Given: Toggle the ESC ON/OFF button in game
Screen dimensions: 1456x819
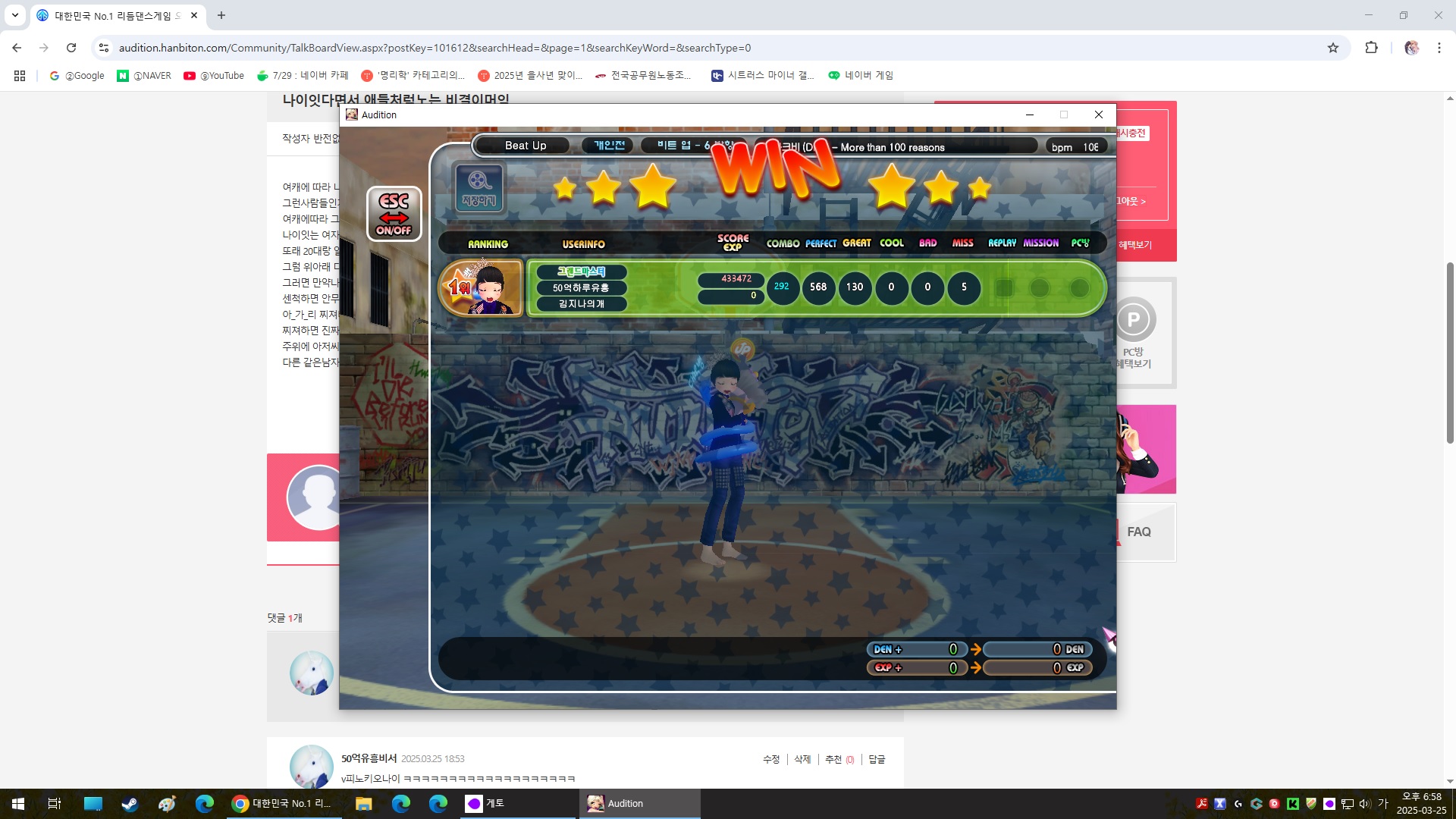Looking at the screenshot, I should (394, 214).
